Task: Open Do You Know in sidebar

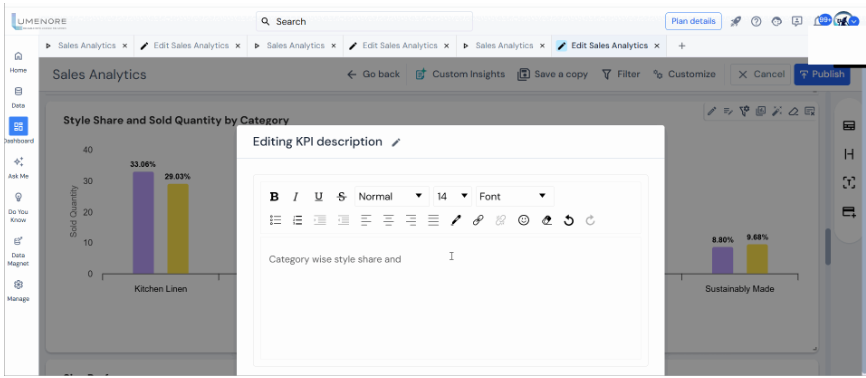Action: pyautogui.click(x=18, y=207)
